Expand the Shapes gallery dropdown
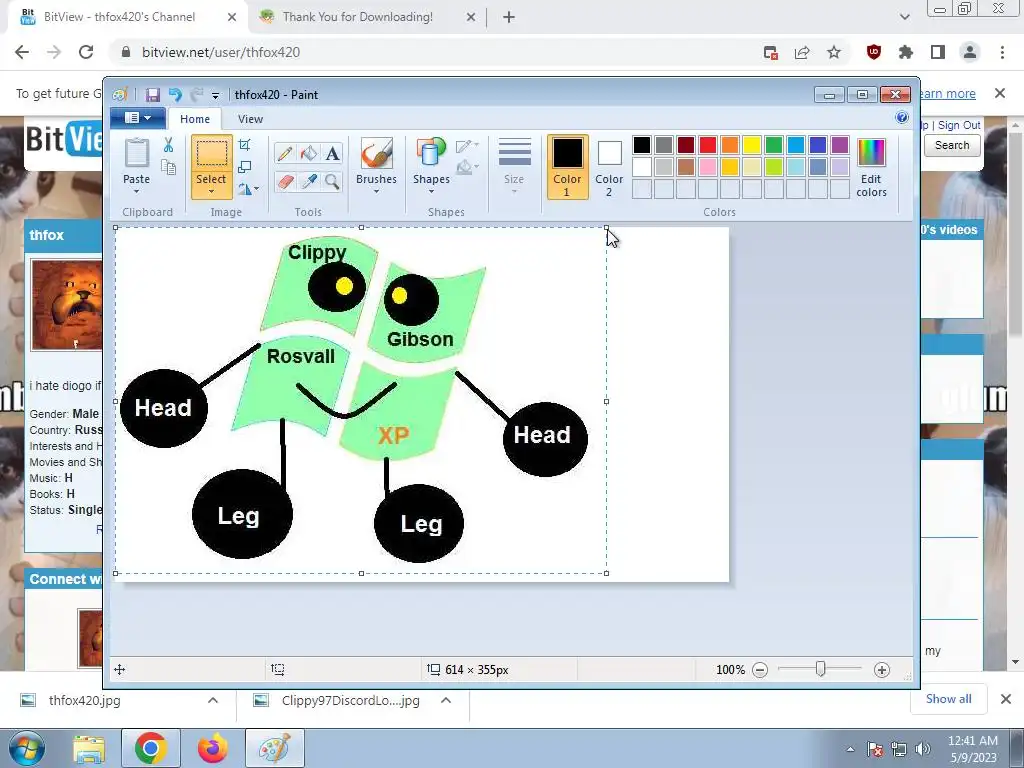 click(431, 192)
